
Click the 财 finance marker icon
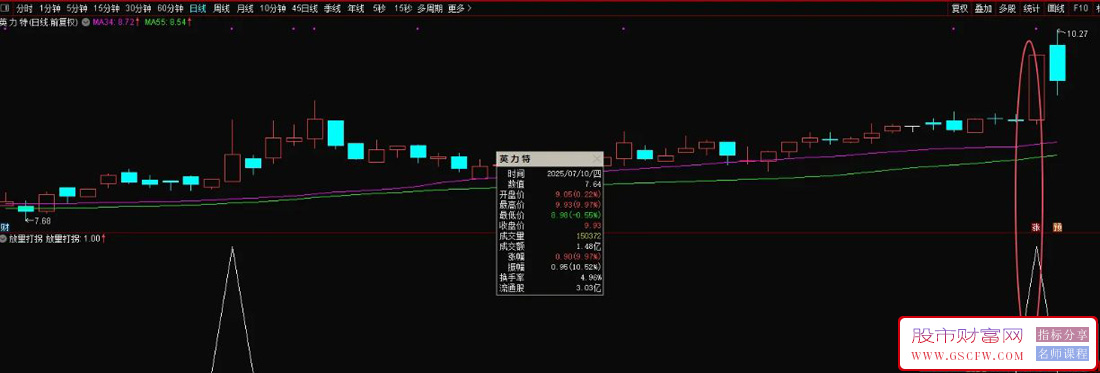coord(4,227)
